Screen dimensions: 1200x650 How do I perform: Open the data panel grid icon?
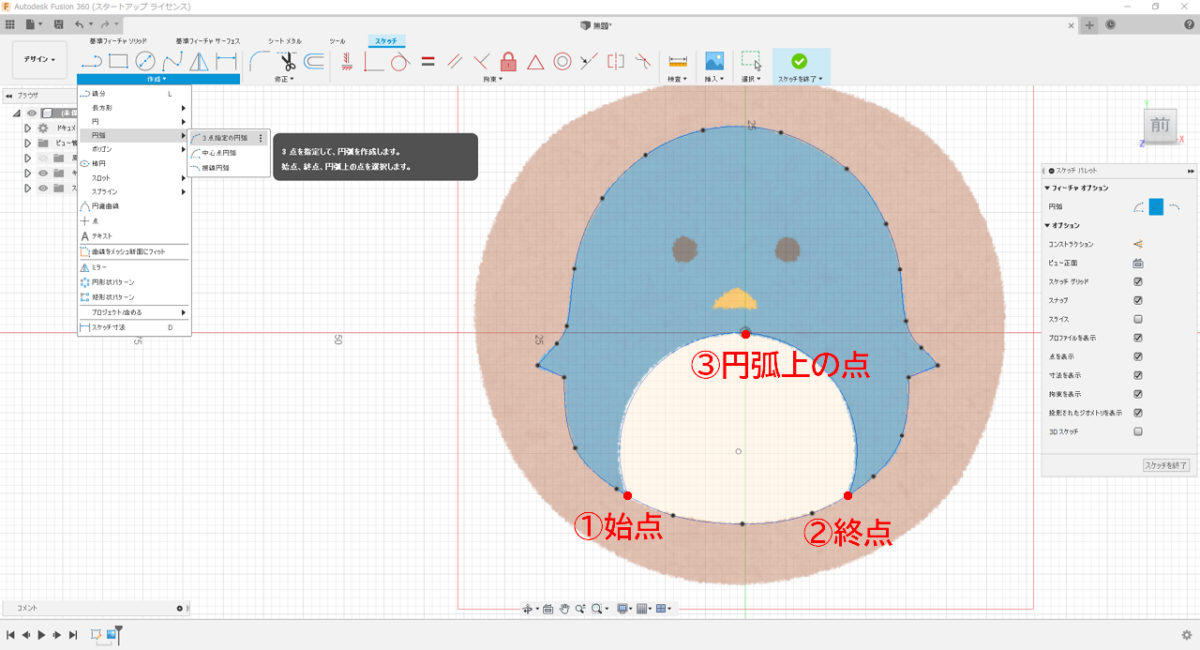point(10,23)
